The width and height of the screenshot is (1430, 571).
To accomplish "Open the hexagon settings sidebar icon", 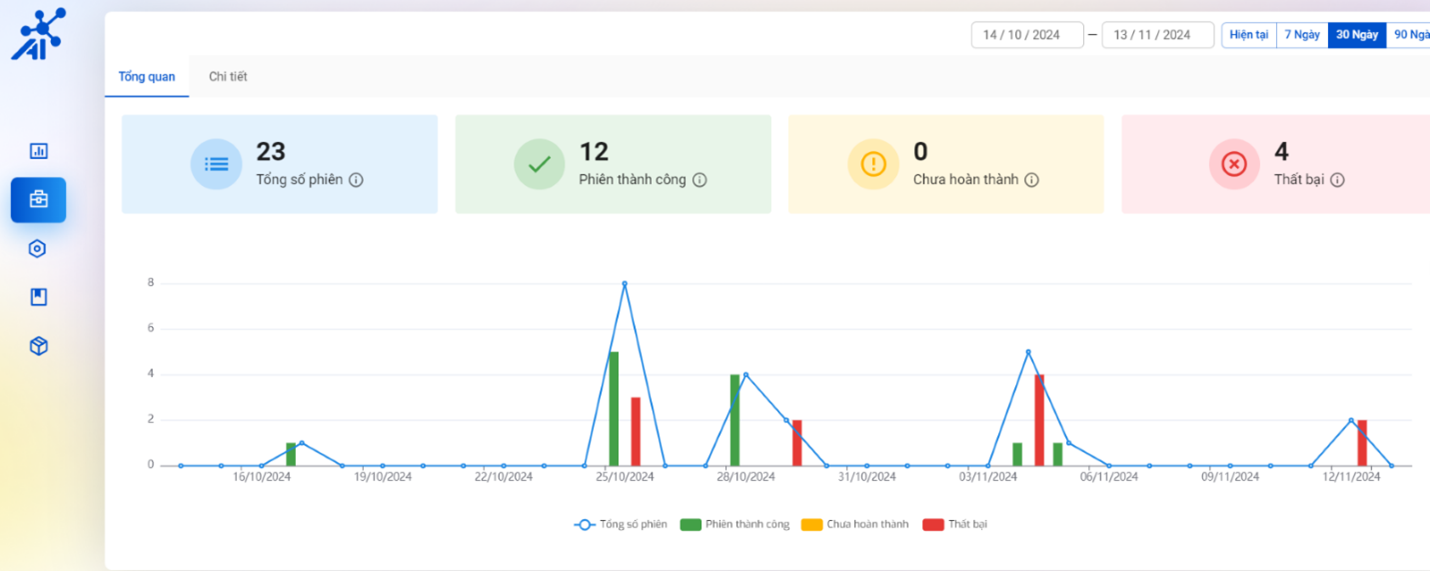I will [x=38, y=249].
